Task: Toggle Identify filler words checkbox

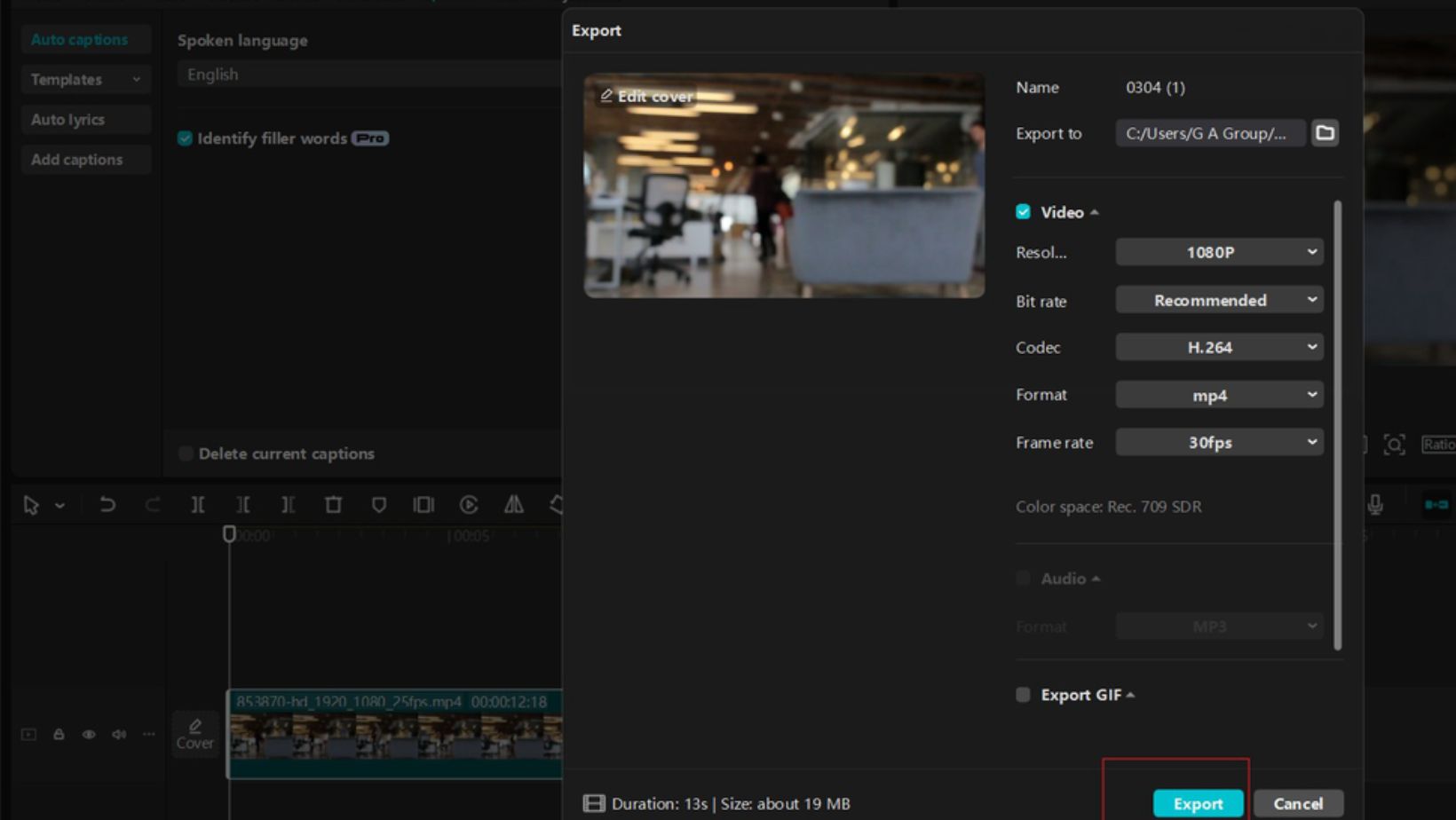Action: [x=185, y=138]
